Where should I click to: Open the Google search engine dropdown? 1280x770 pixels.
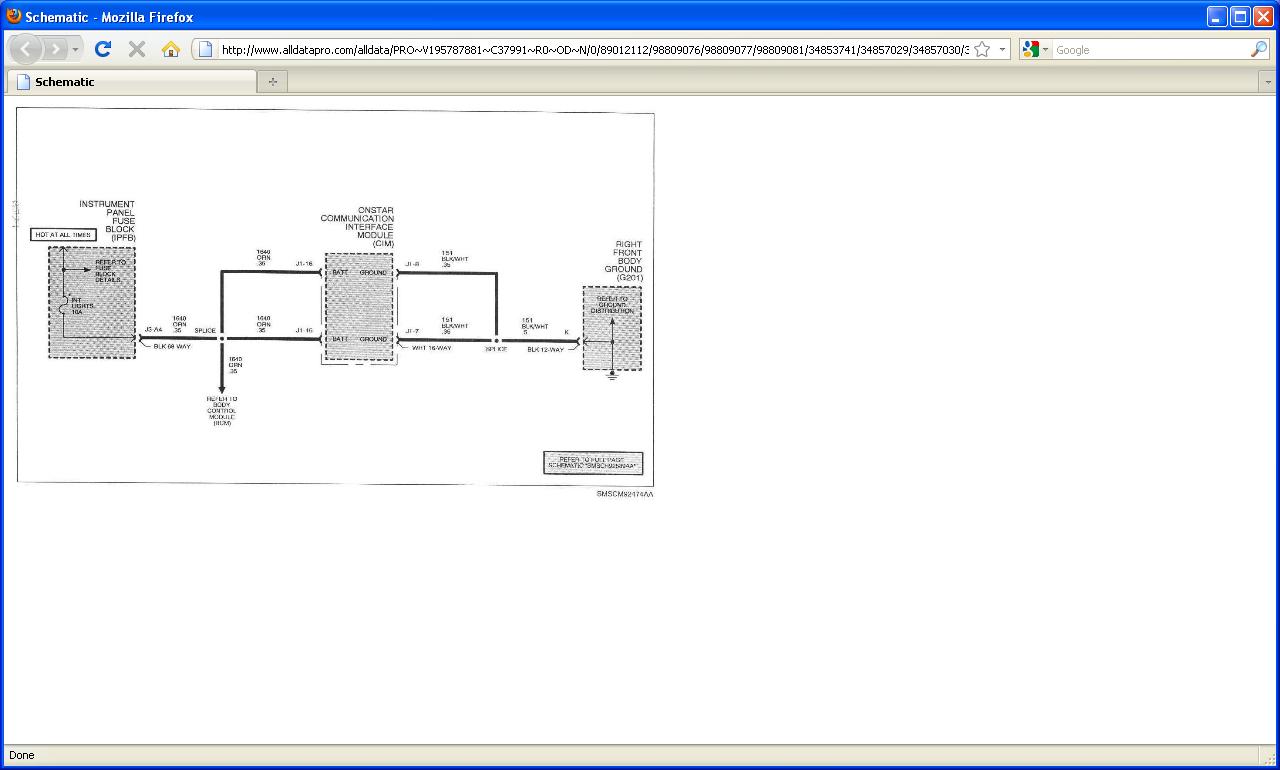click(x=1036, y=49)
